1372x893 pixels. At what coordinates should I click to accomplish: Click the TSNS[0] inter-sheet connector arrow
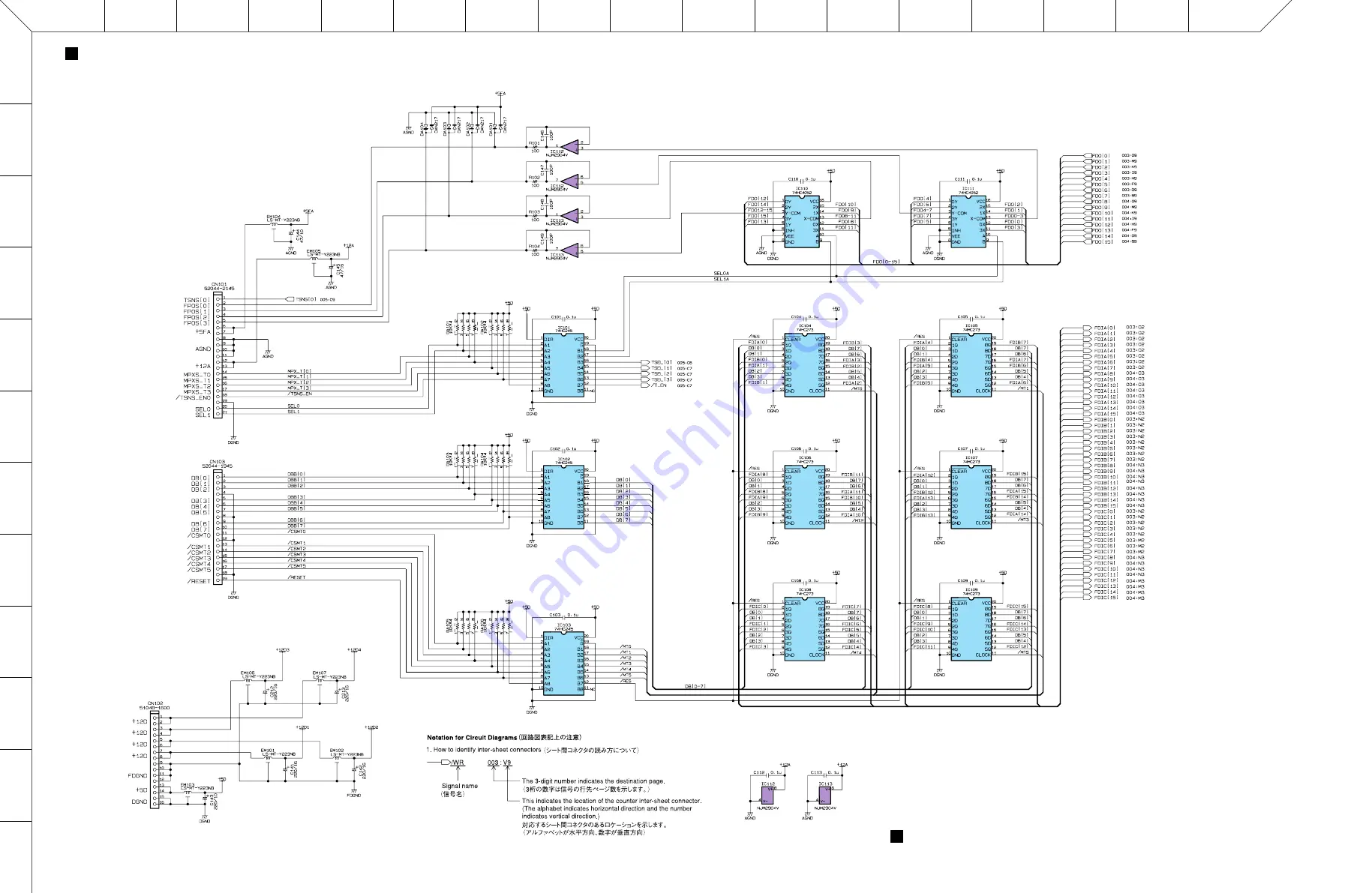tap(290, 299)
